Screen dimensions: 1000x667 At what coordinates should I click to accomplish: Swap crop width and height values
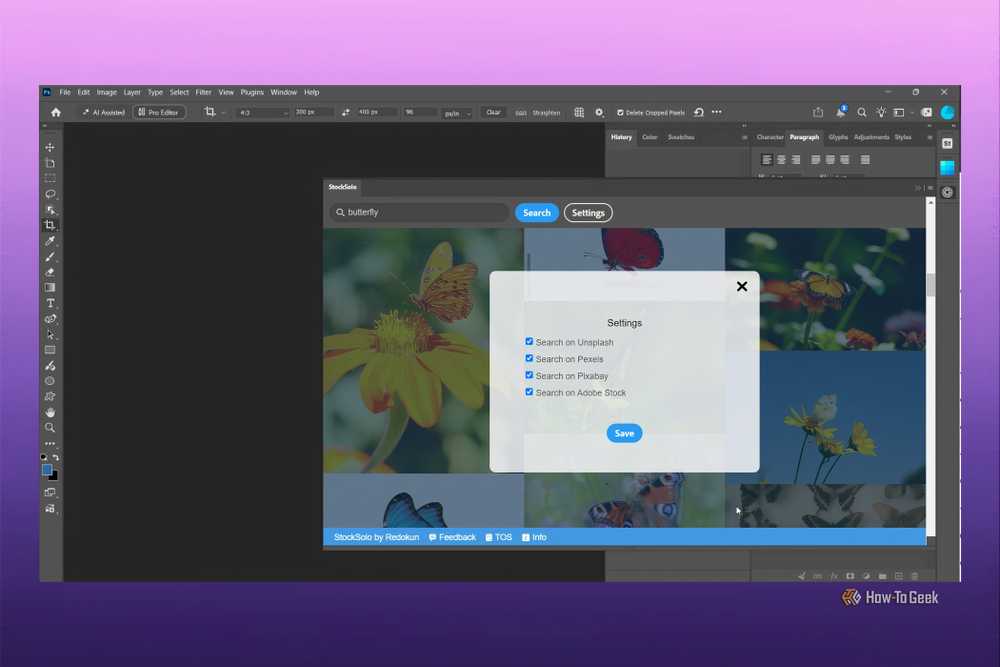point(346,112)
